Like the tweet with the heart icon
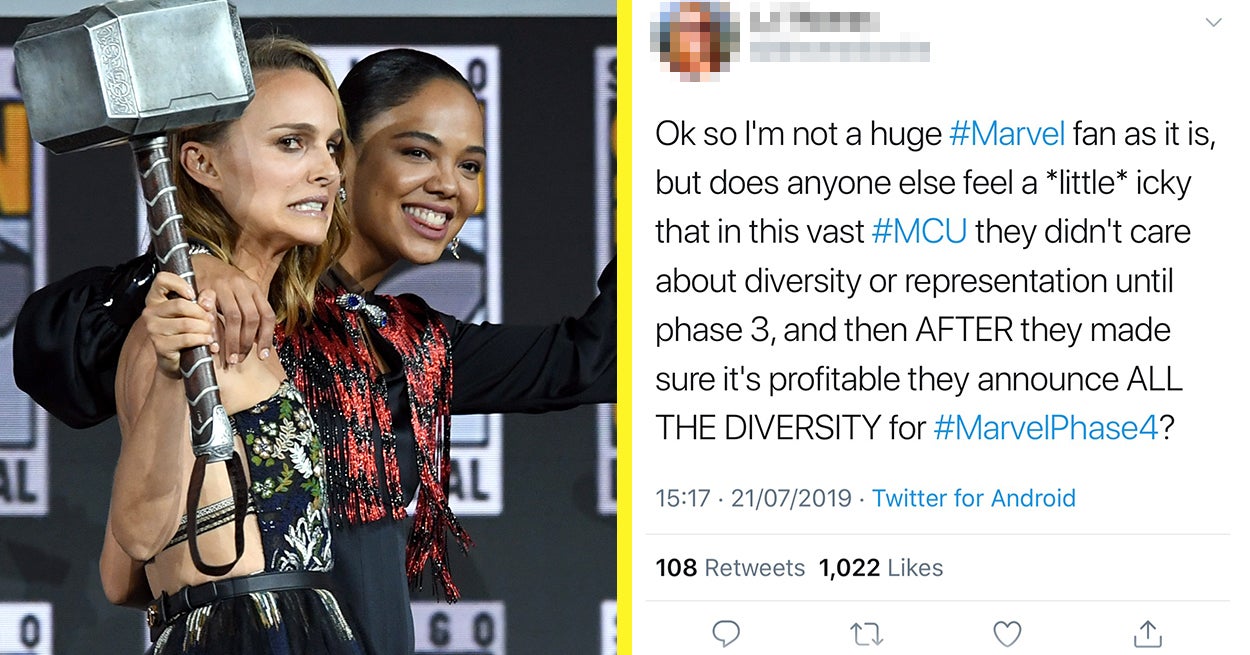 click(1007, 633)
